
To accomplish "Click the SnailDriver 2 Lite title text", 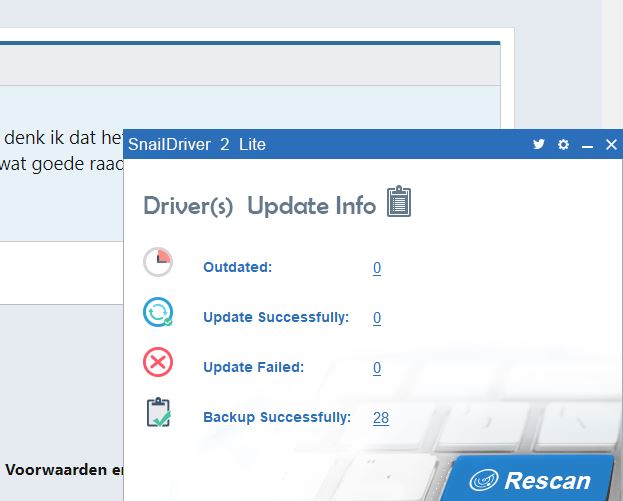I will coord(197,144).
